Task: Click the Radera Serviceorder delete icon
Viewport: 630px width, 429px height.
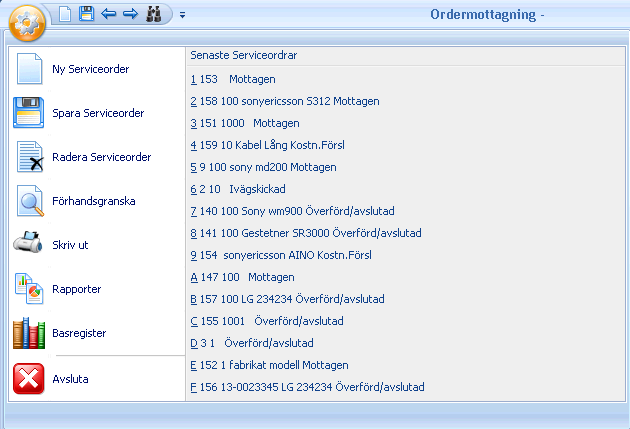Action: click(30, 158)
